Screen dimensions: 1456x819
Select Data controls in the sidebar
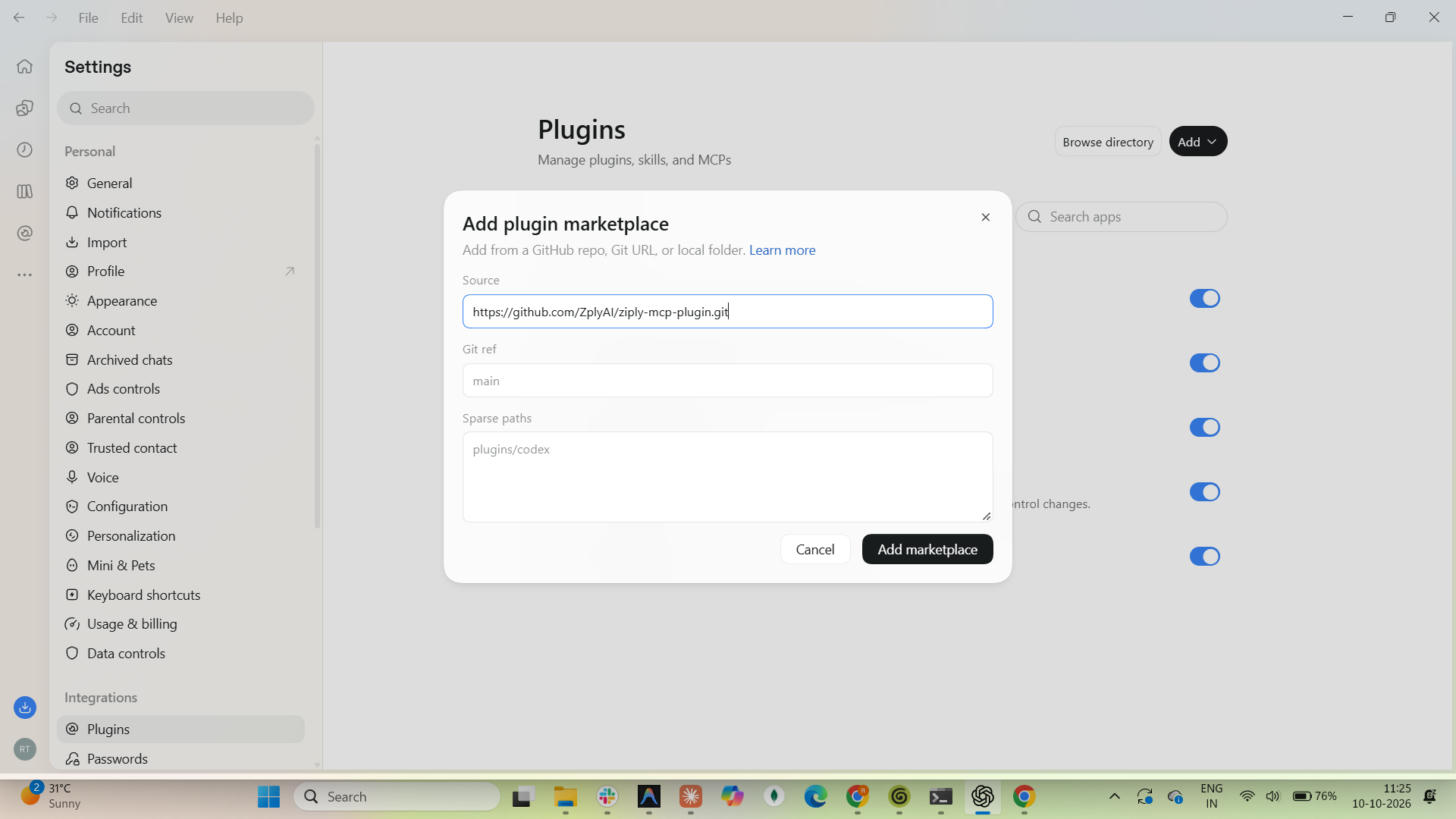[180, 654]
